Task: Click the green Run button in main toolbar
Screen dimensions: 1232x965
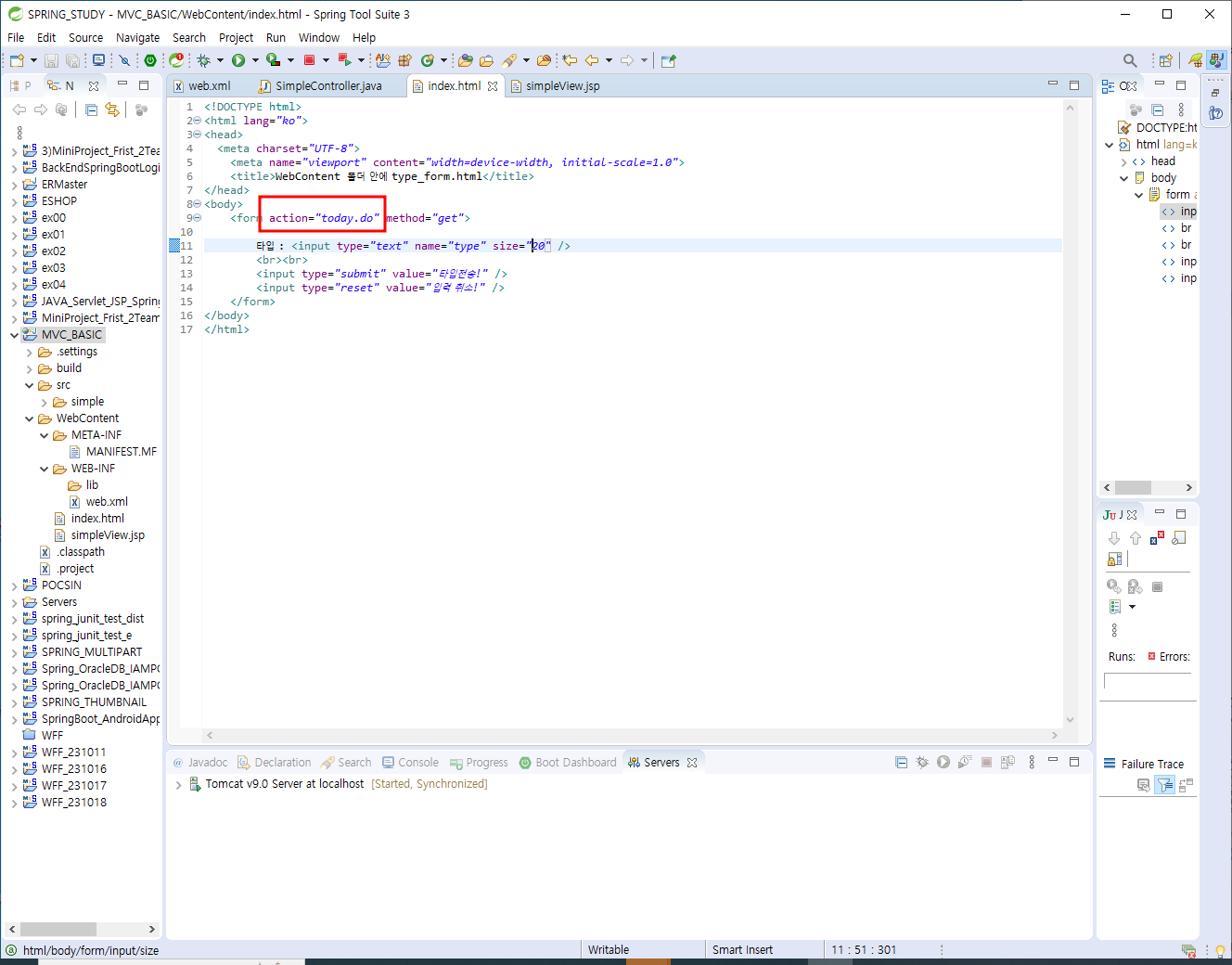Action: tap(238, 60)
